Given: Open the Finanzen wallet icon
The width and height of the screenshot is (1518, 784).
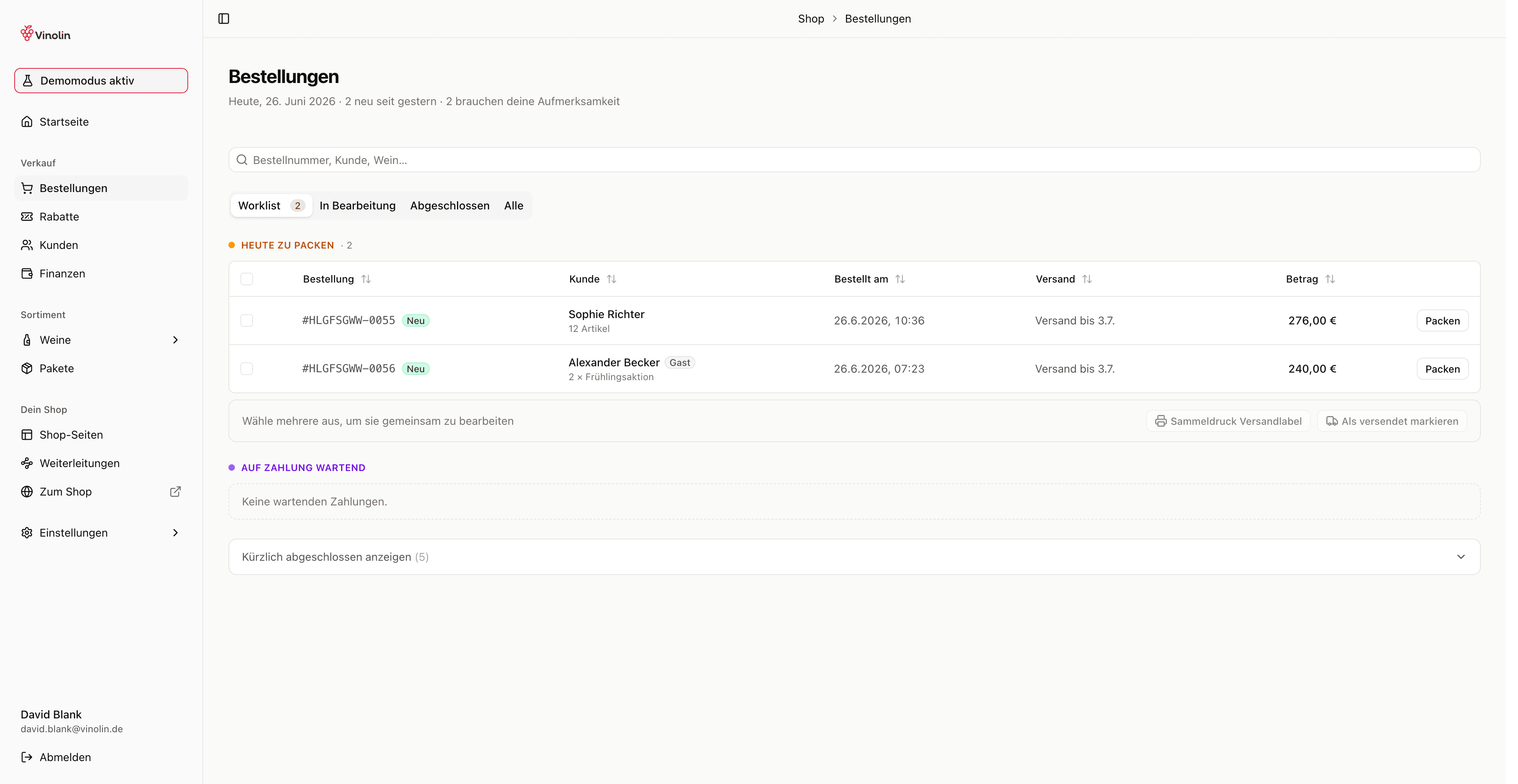Looking at the screenshot, I should pyautogui.click(x=27, y=273).
